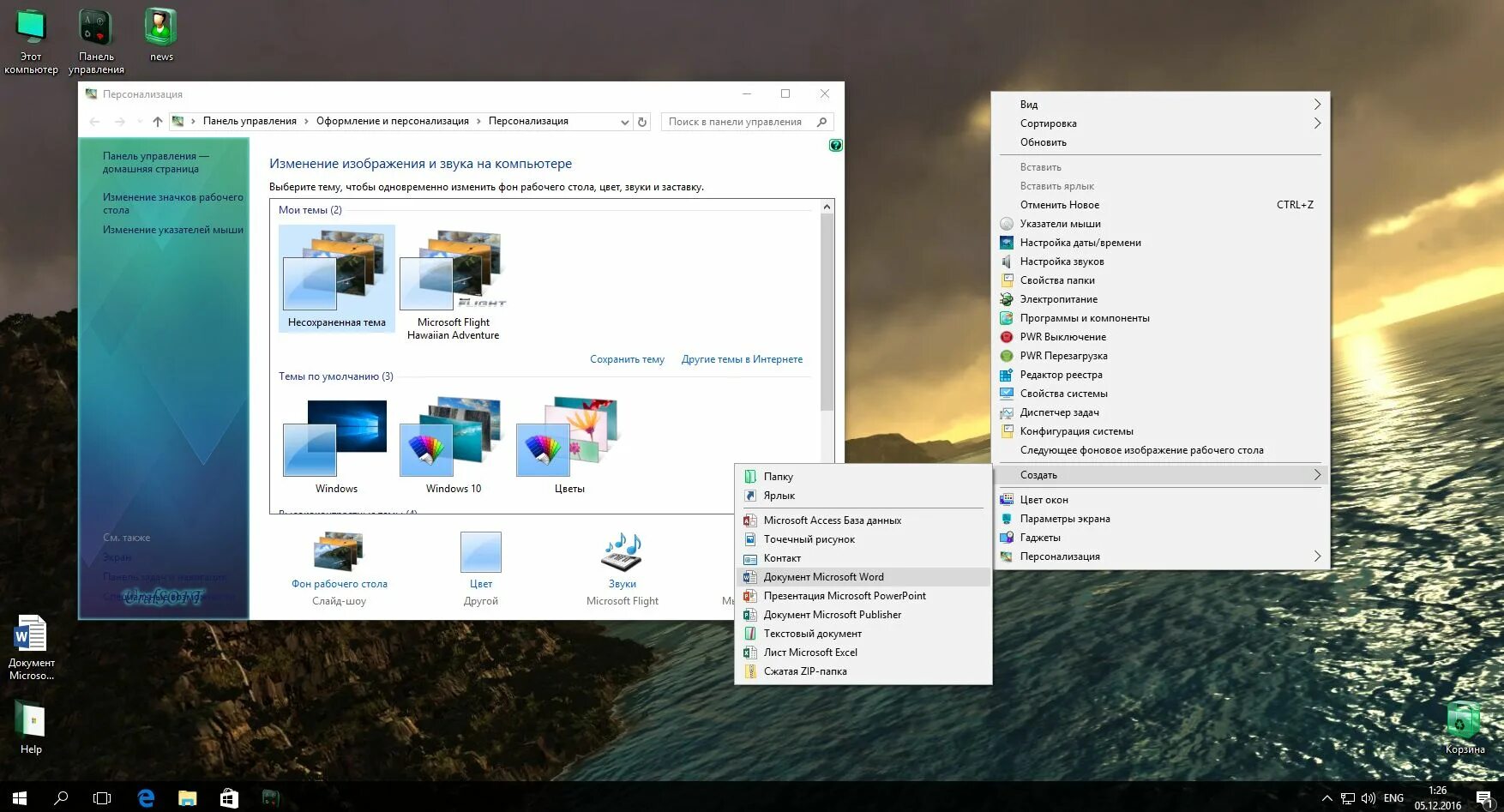The height and width of the screenshot is (812, 1504).
Task: Open Изменение значков рабочего стола link
Action: (172, 203)
